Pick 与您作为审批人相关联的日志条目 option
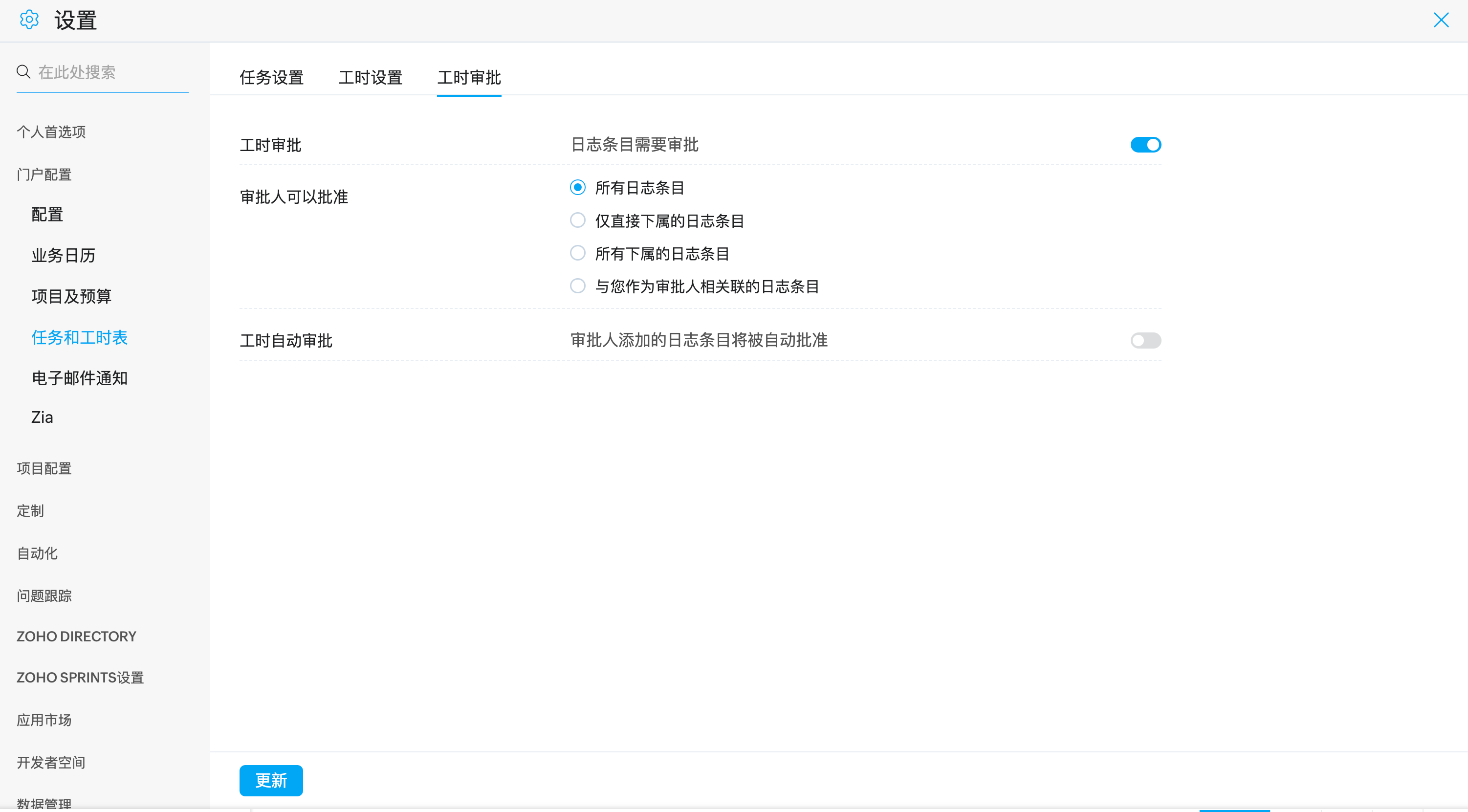The image size is (1468, 812). click(578, 286)
